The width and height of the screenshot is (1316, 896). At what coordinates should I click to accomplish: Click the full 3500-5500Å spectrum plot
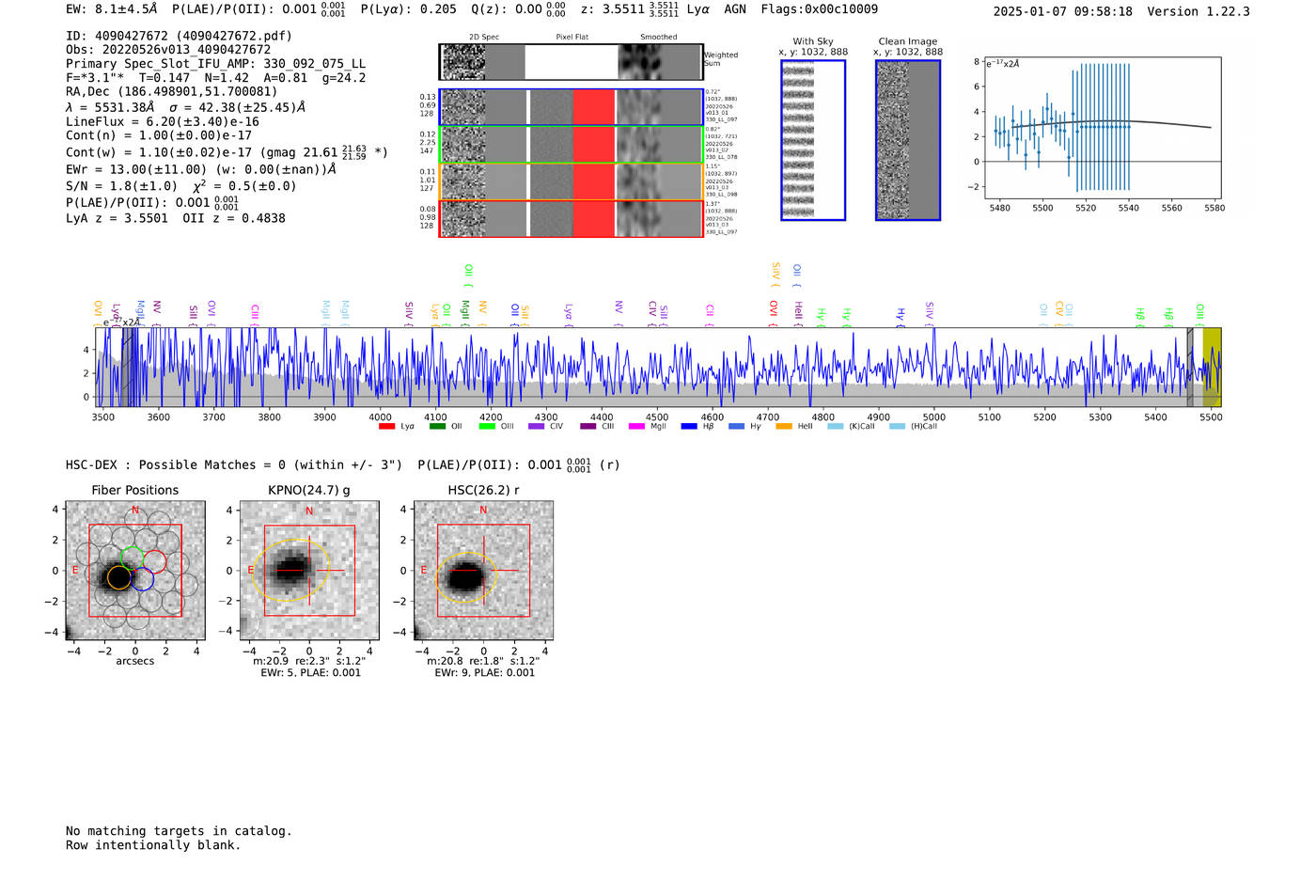(x=658, y=368)
